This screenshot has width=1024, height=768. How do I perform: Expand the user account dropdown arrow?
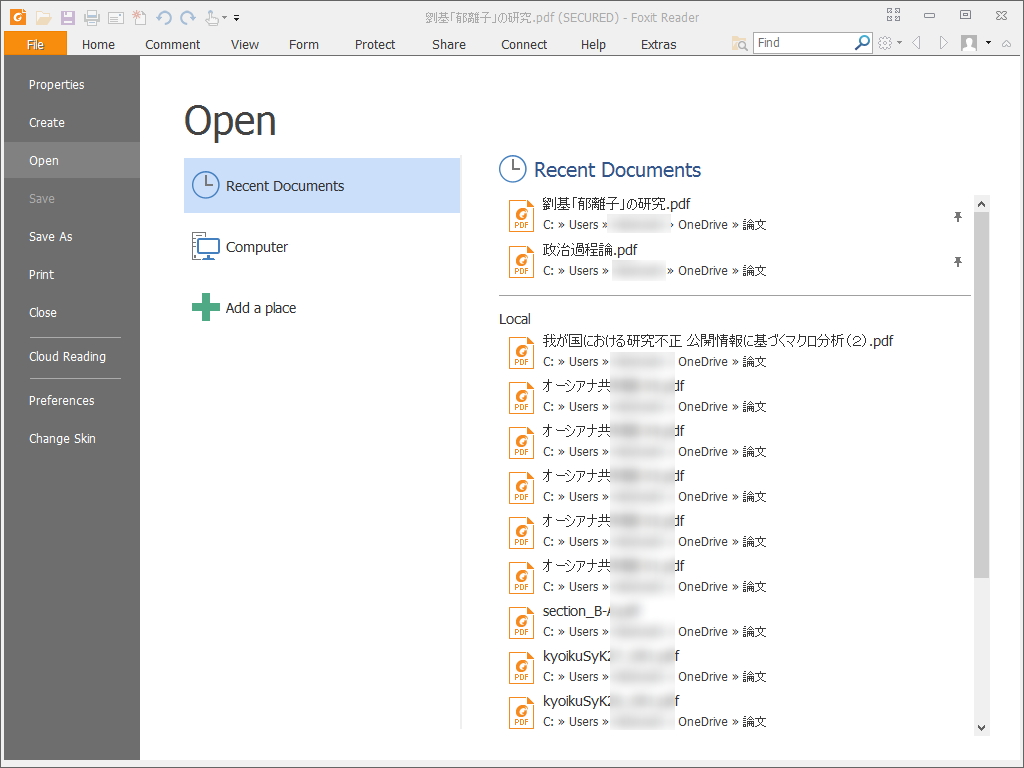pos(988,43)
